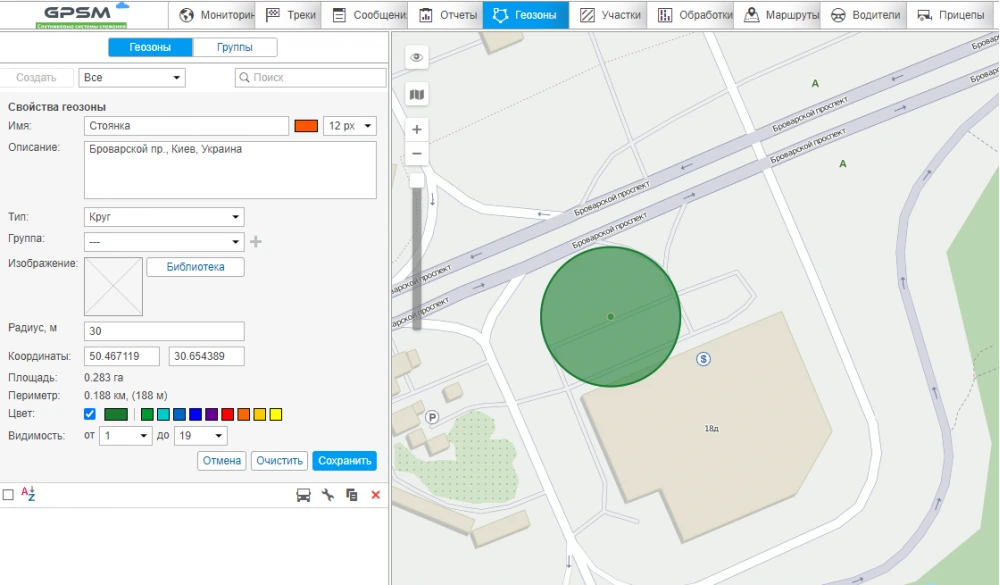Switch to the Группы tab
The width and height of the screenshot is (1000, 585).
click(x=234, y=47)
